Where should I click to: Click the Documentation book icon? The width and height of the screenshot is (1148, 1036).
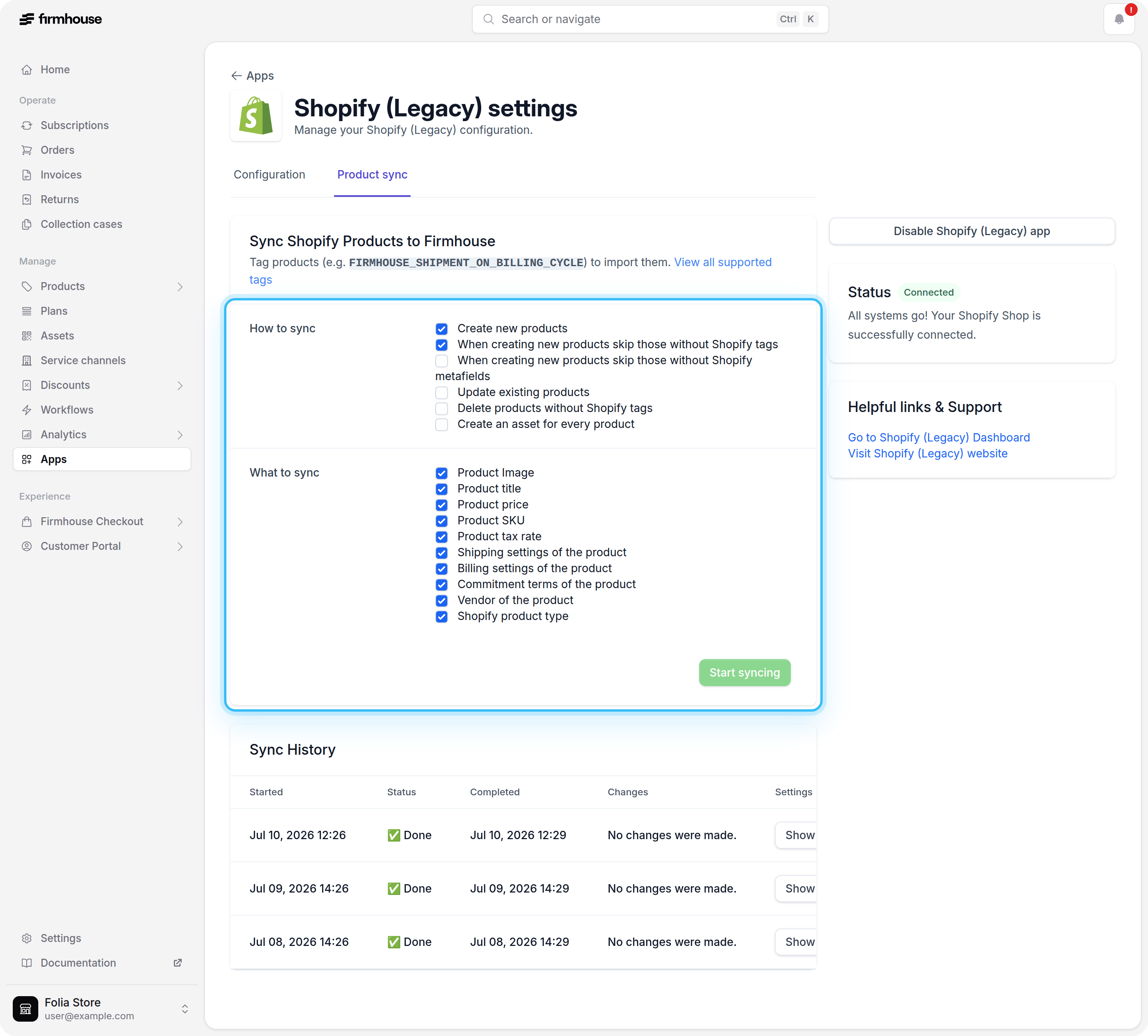click(27, 963)
